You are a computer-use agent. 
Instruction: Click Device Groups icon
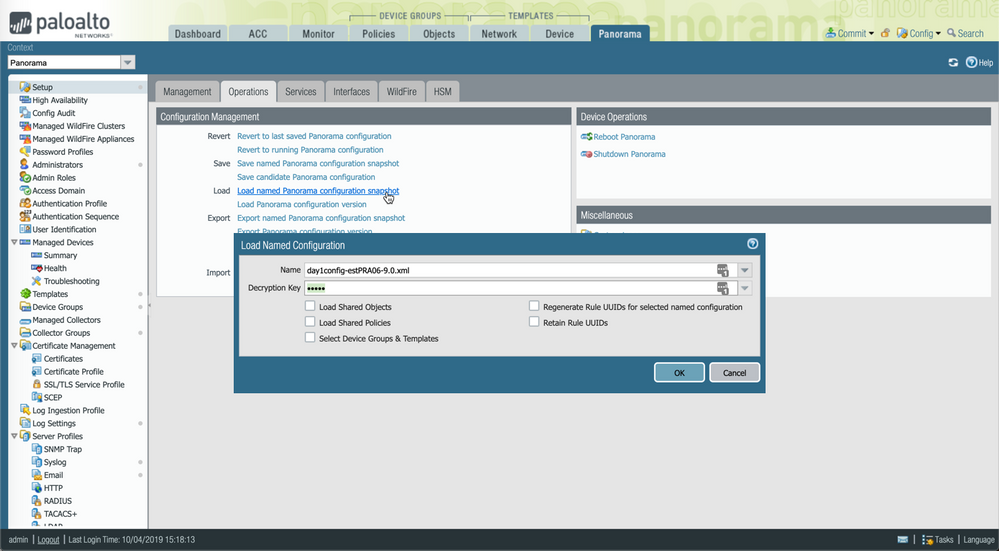(25, 306)
